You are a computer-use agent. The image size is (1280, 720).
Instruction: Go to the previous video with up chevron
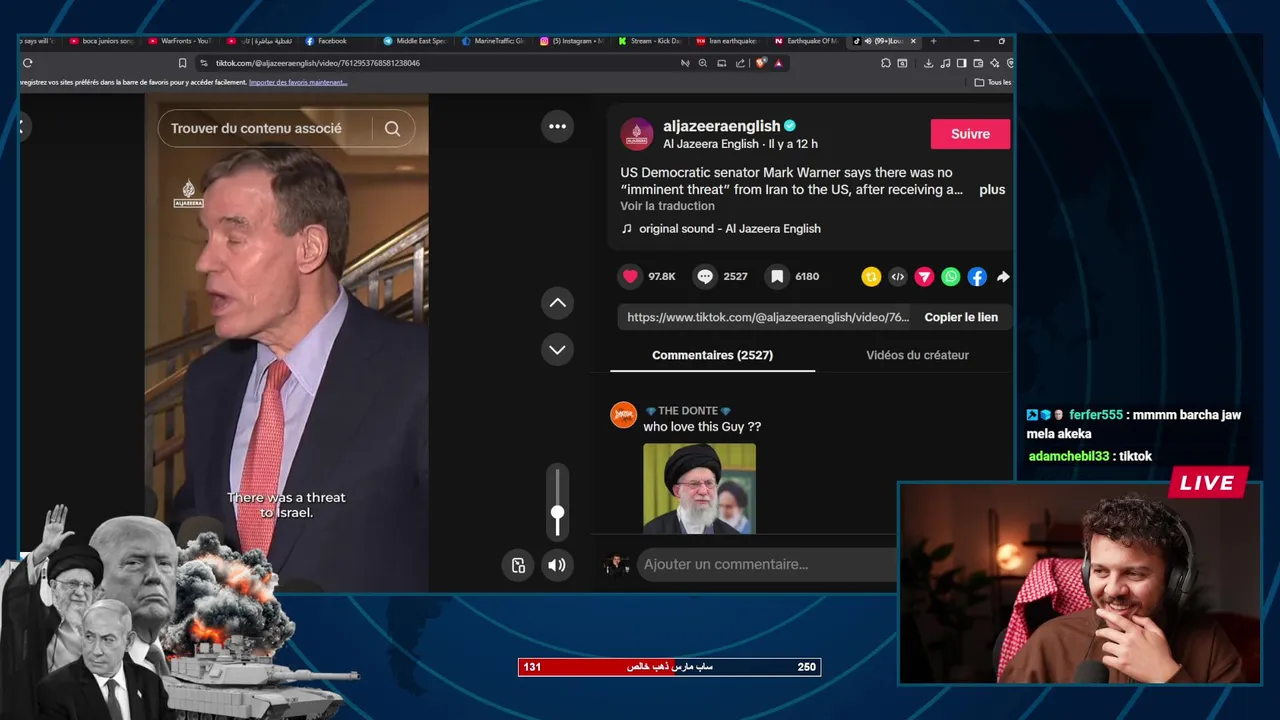tap(557, 303)
